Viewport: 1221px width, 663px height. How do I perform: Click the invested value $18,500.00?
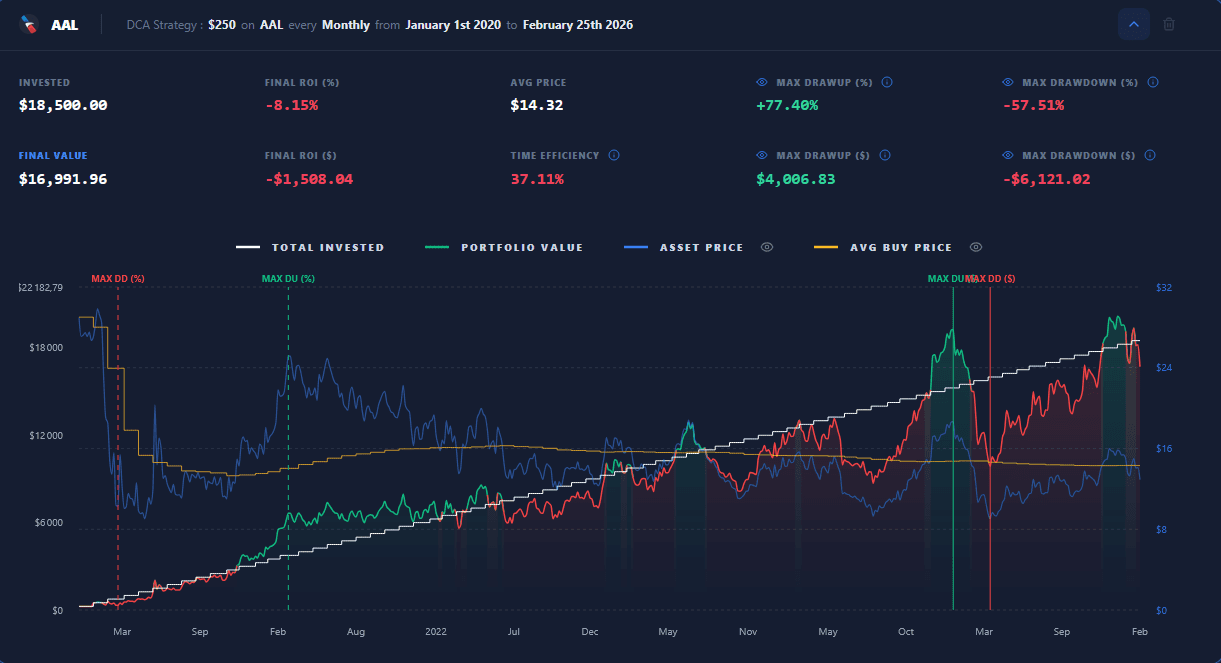63,105
